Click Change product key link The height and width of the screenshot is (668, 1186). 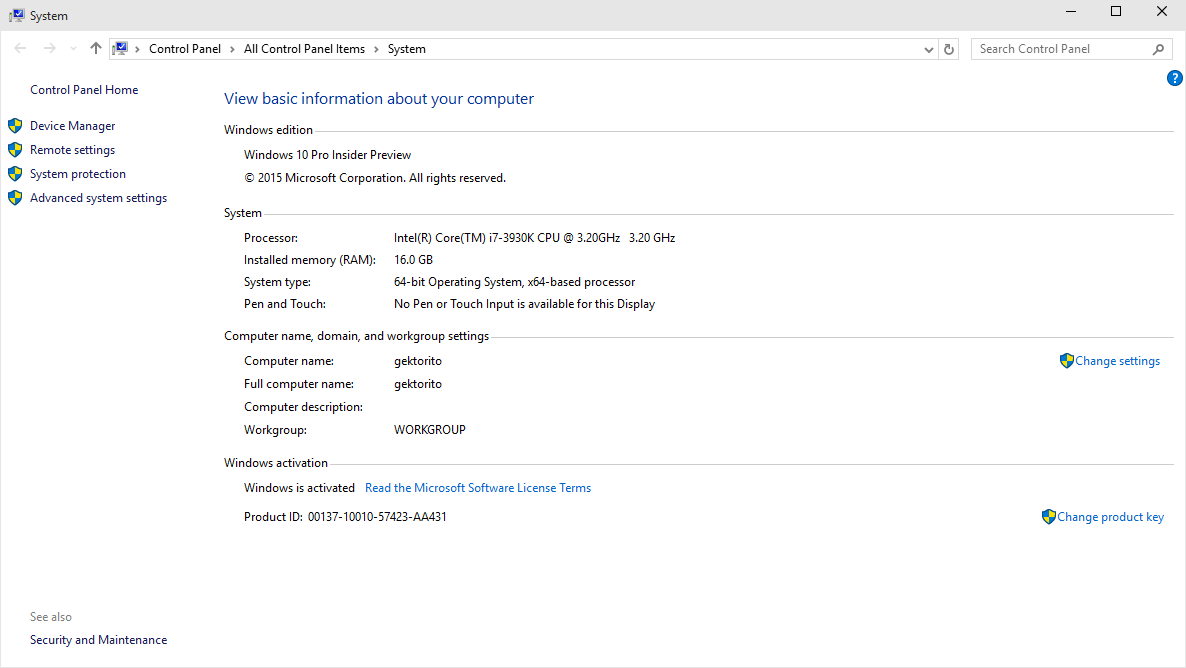[x=1110, y=517]
